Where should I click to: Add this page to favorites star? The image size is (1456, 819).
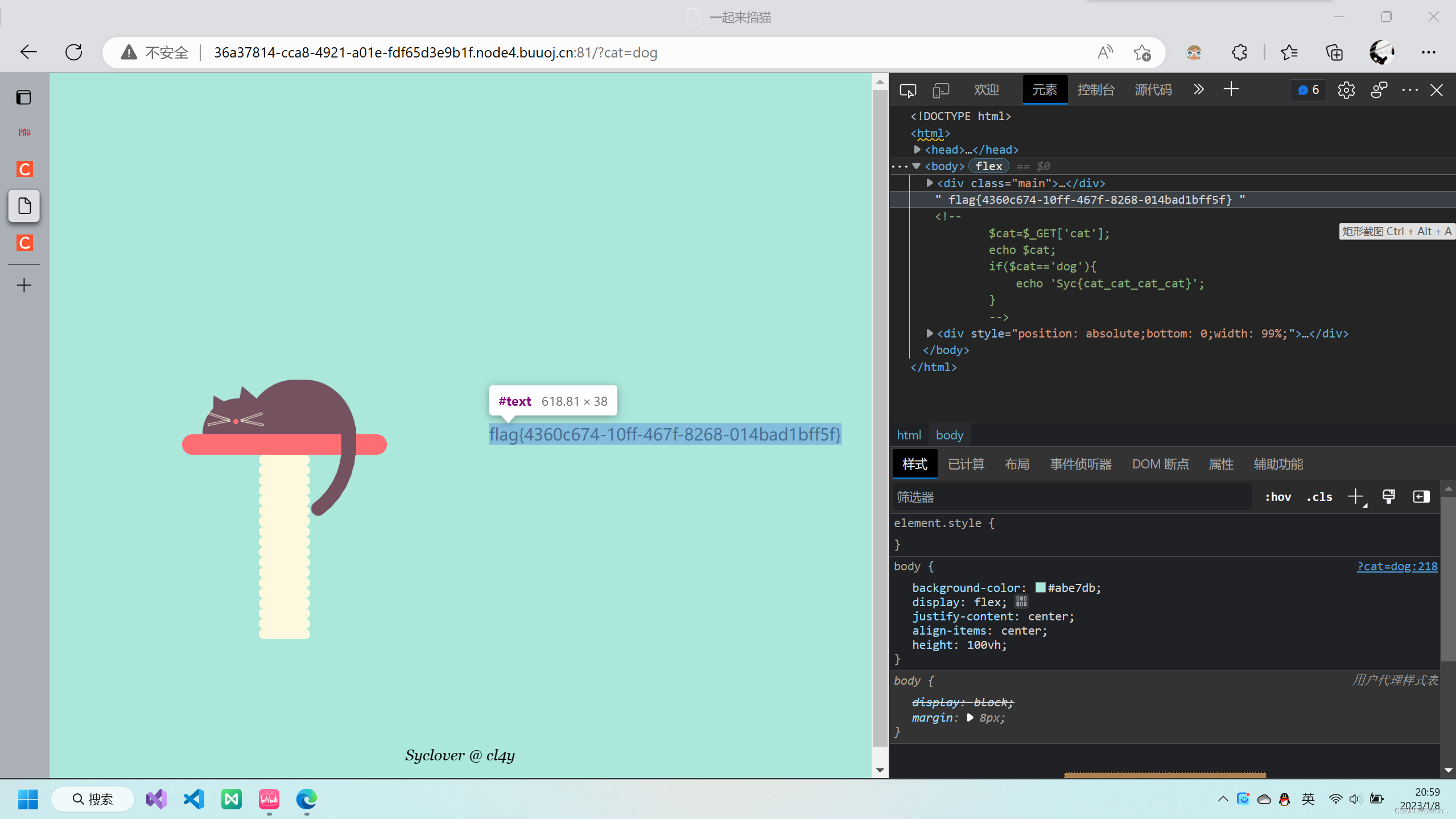pos(1142,52)
